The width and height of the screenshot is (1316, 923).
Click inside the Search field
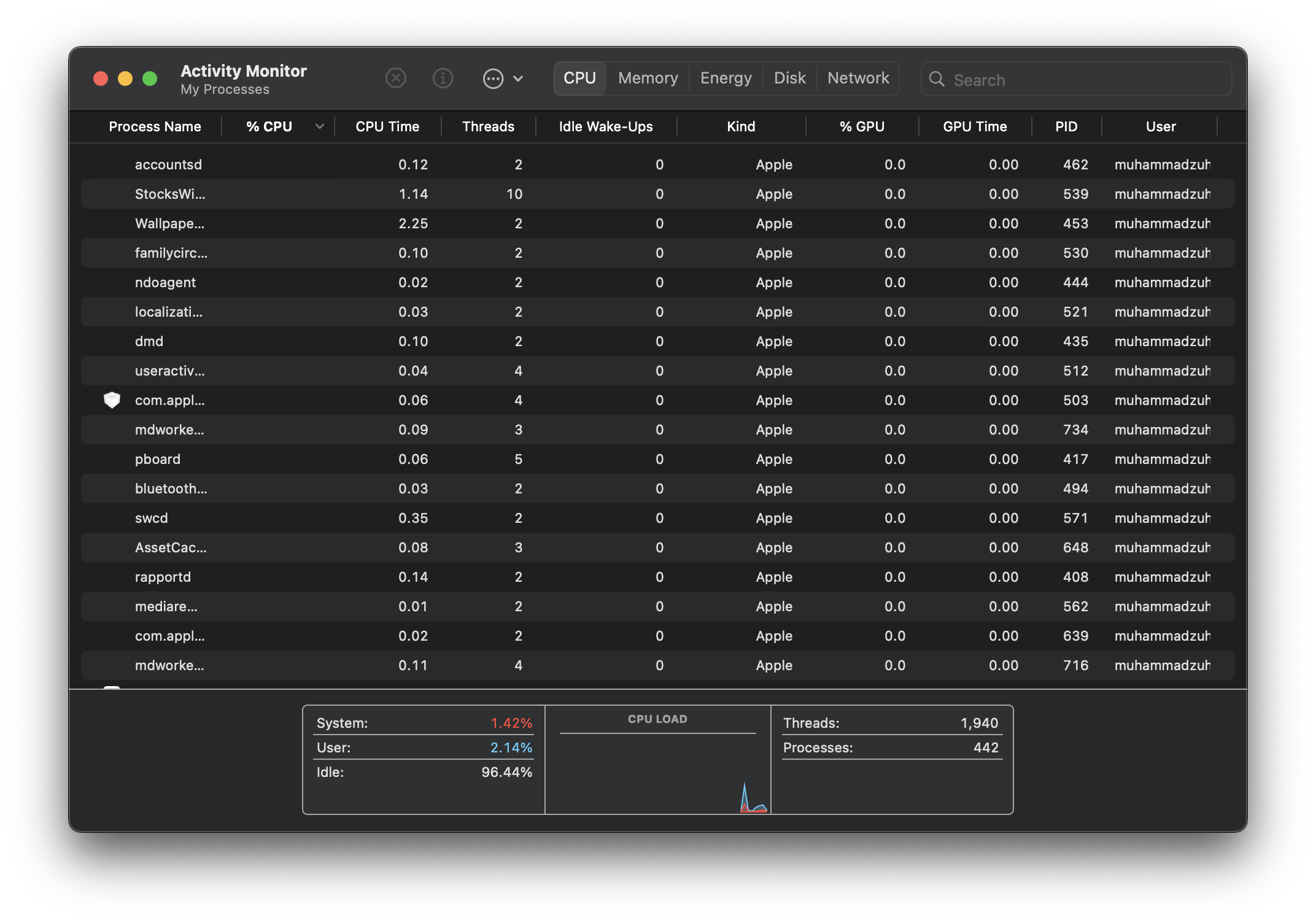coord(1086,80)
